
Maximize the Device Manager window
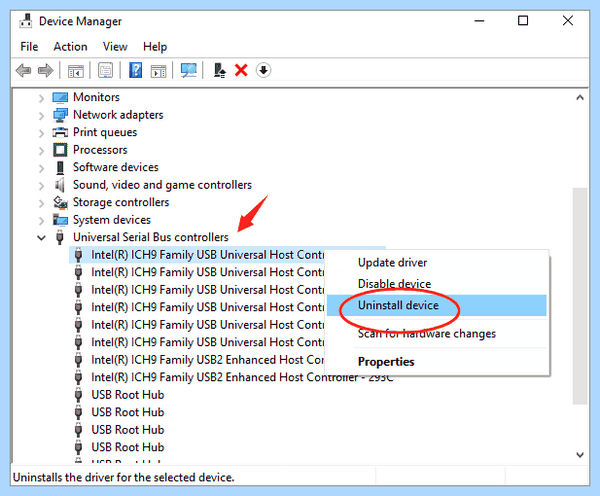pos(523,21)
